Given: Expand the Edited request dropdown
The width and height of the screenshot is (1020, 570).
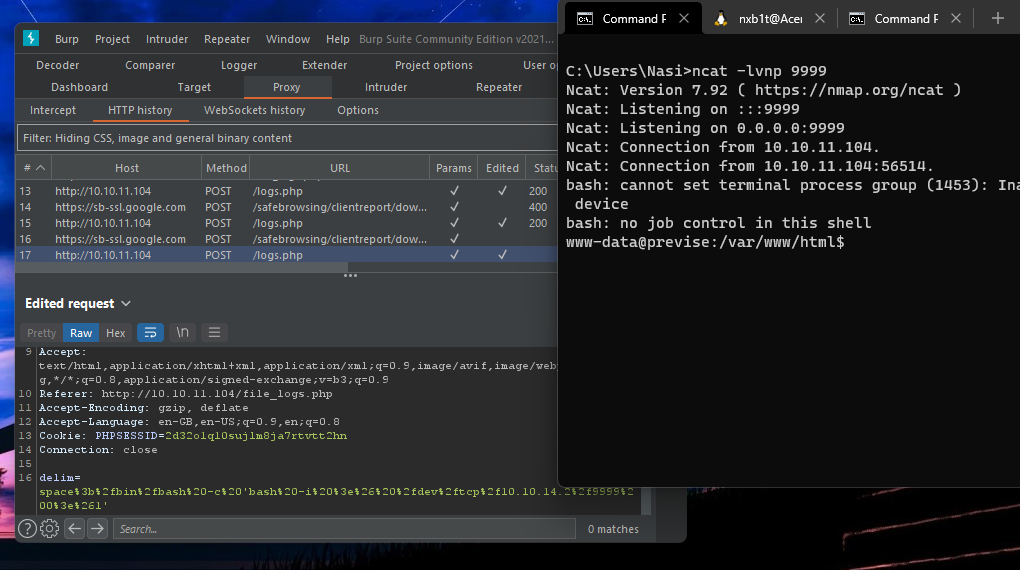Looking at the screenshot, I should pyautogui.click(x=126, y=304).
